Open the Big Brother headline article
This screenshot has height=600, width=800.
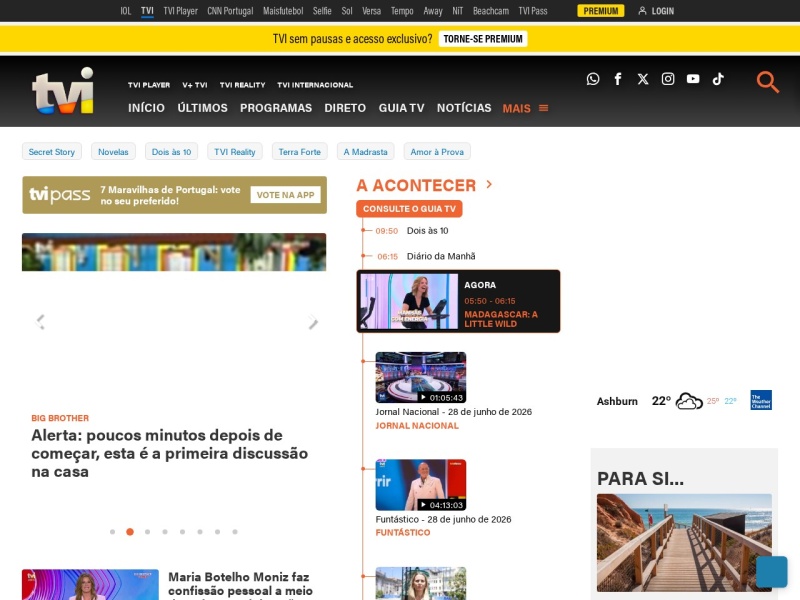click(x=170, y=453)
